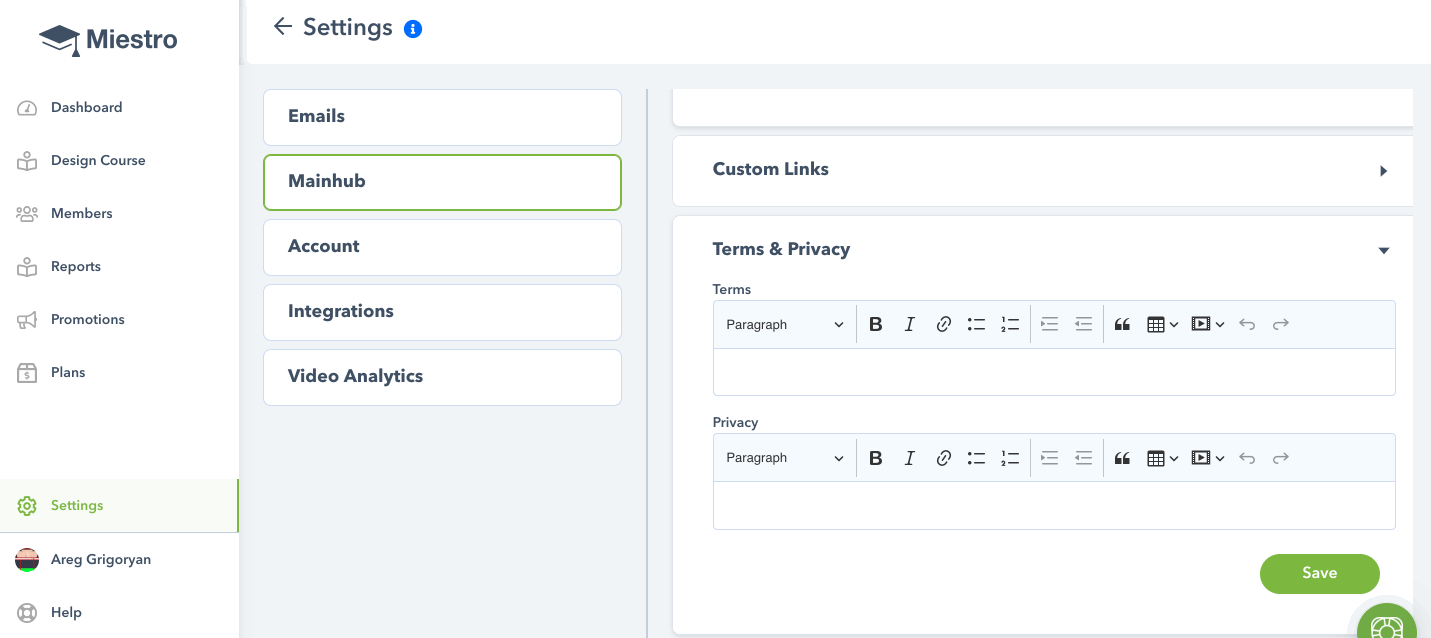
Task: Add a bulleted list in Terms editor
Action: click(977, 324)
